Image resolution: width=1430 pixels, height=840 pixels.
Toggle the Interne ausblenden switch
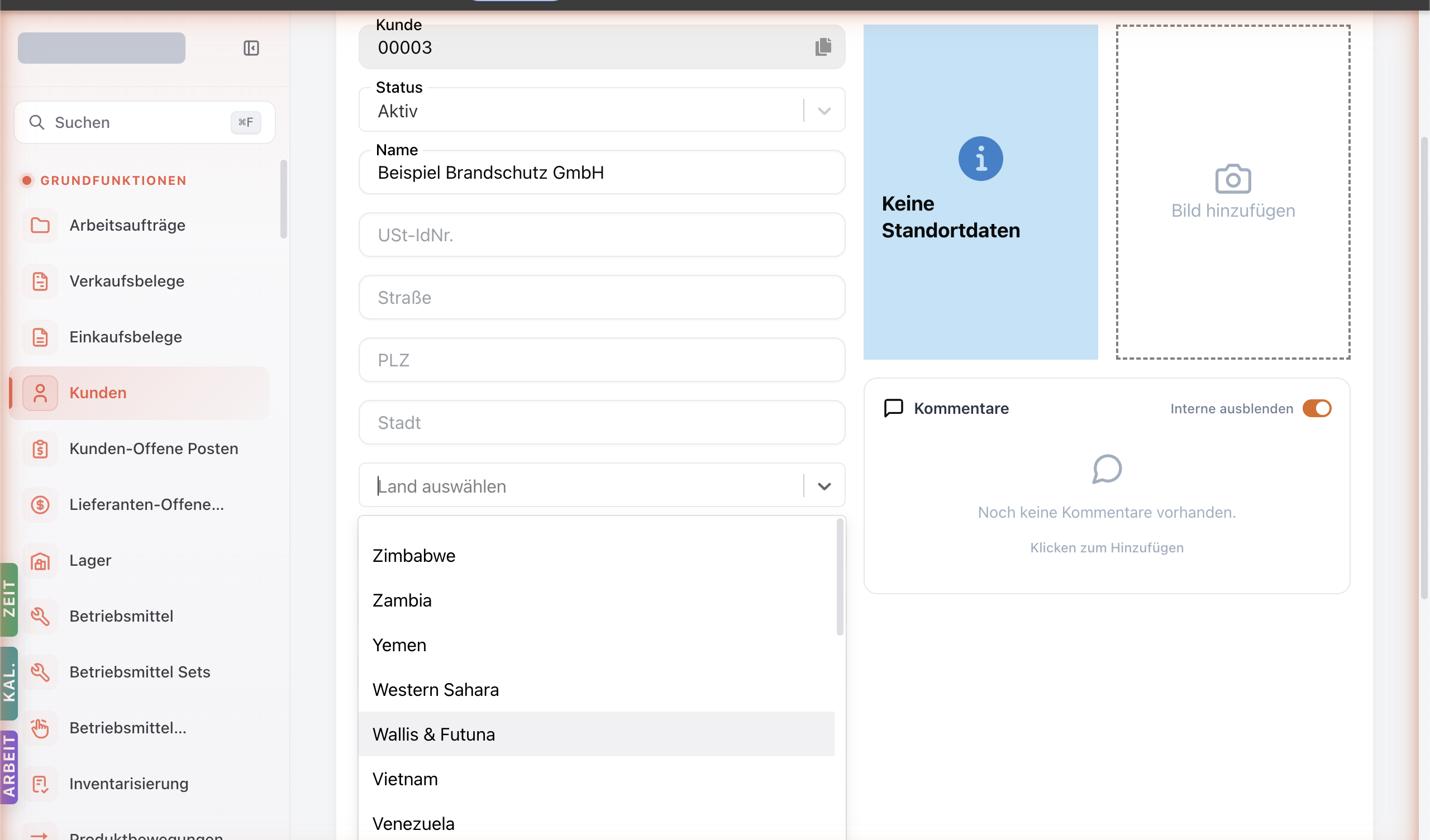(x=1317, y=409)
